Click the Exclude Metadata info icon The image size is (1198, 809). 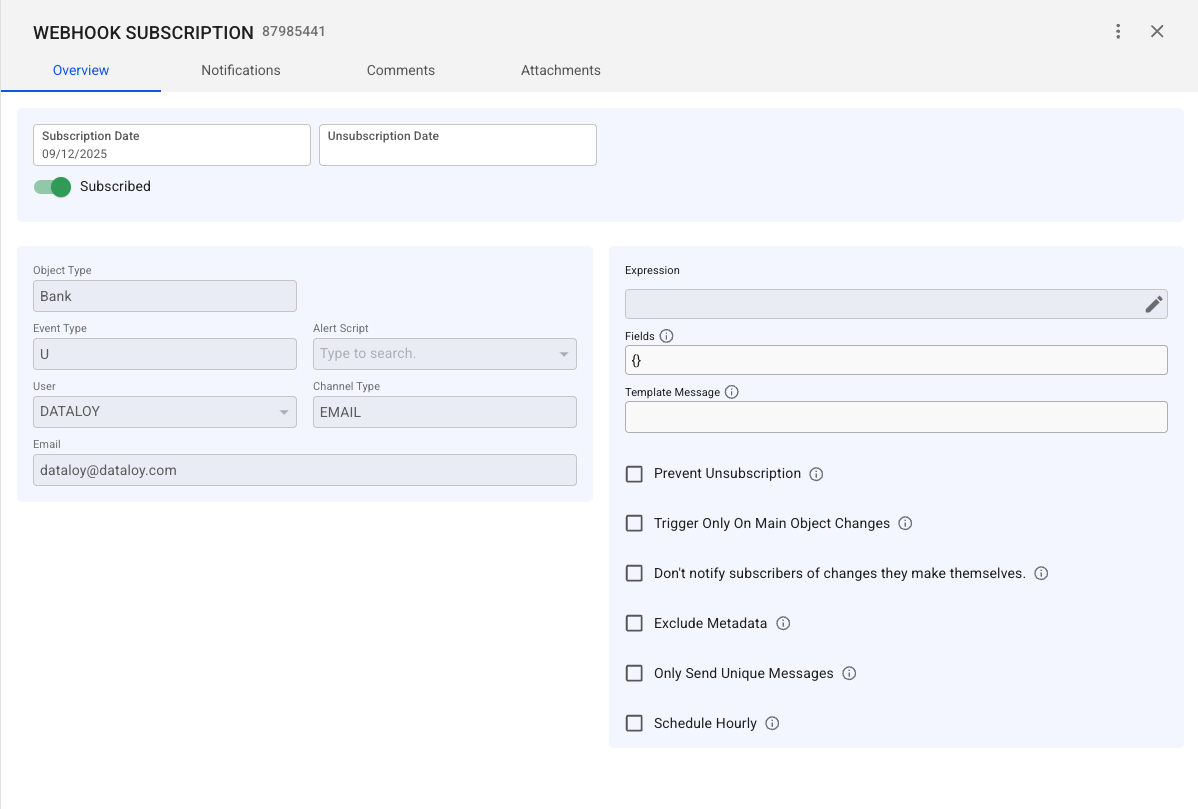(x=783, y=624)
